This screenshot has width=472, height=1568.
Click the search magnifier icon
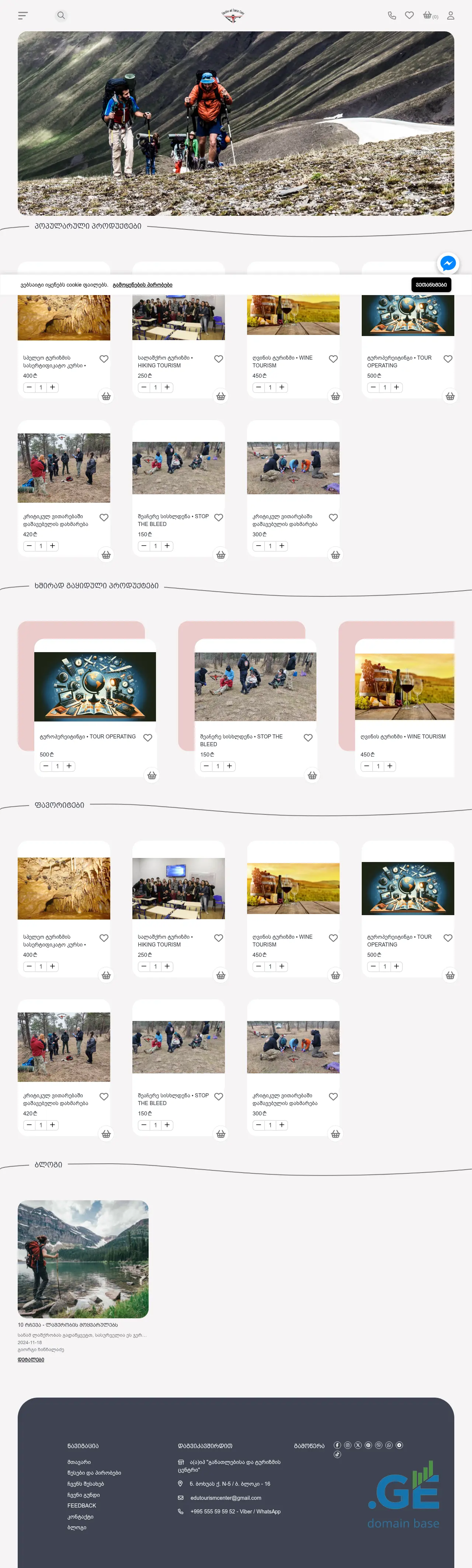(x=61, y=15)
